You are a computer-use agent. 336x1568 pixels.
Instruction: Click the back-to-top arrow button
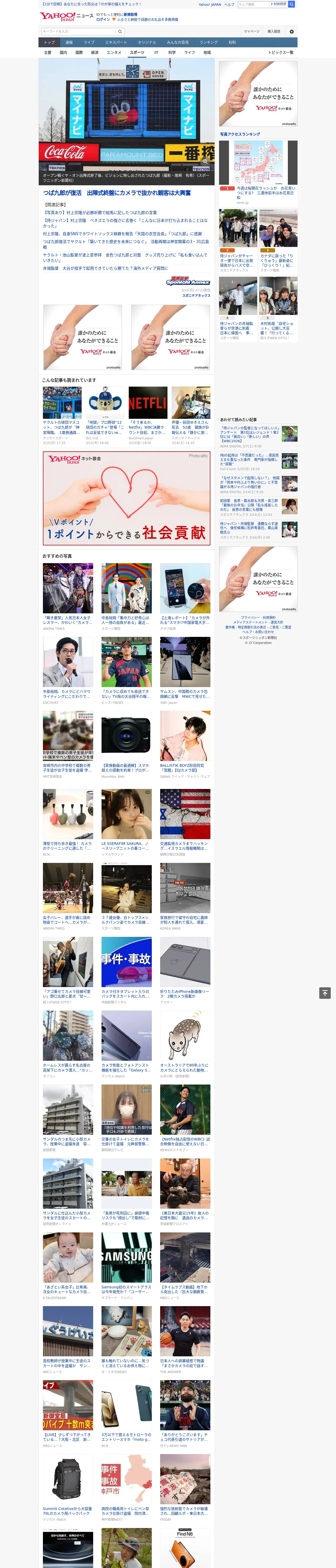pos(325,993)
